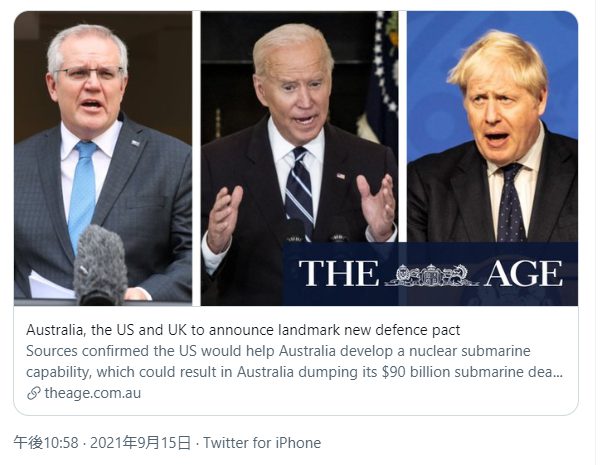Open the right photo with blue background
The image size is (603, 465).
(492, 127)
